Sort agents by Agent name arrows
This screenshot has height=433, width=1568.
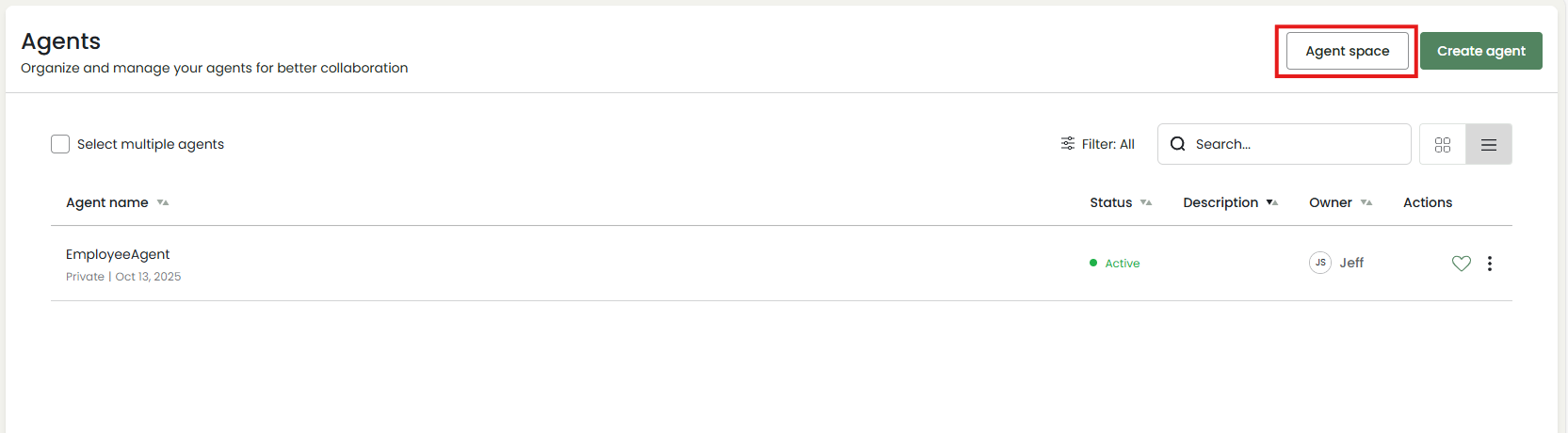pos(163,202)
